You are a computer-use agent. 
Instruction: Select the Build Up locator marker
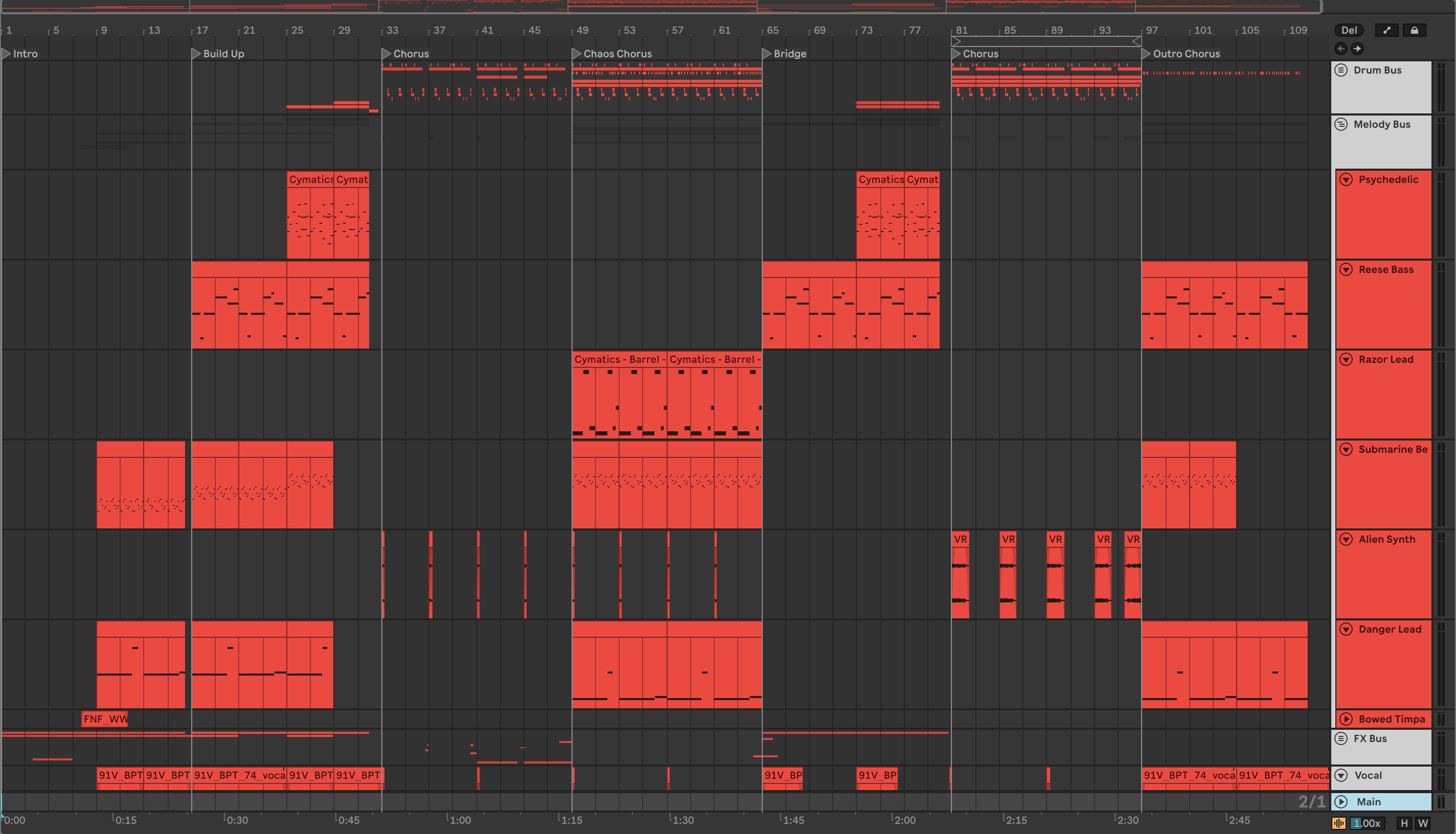pyautogui.click(x=196, y=54)
